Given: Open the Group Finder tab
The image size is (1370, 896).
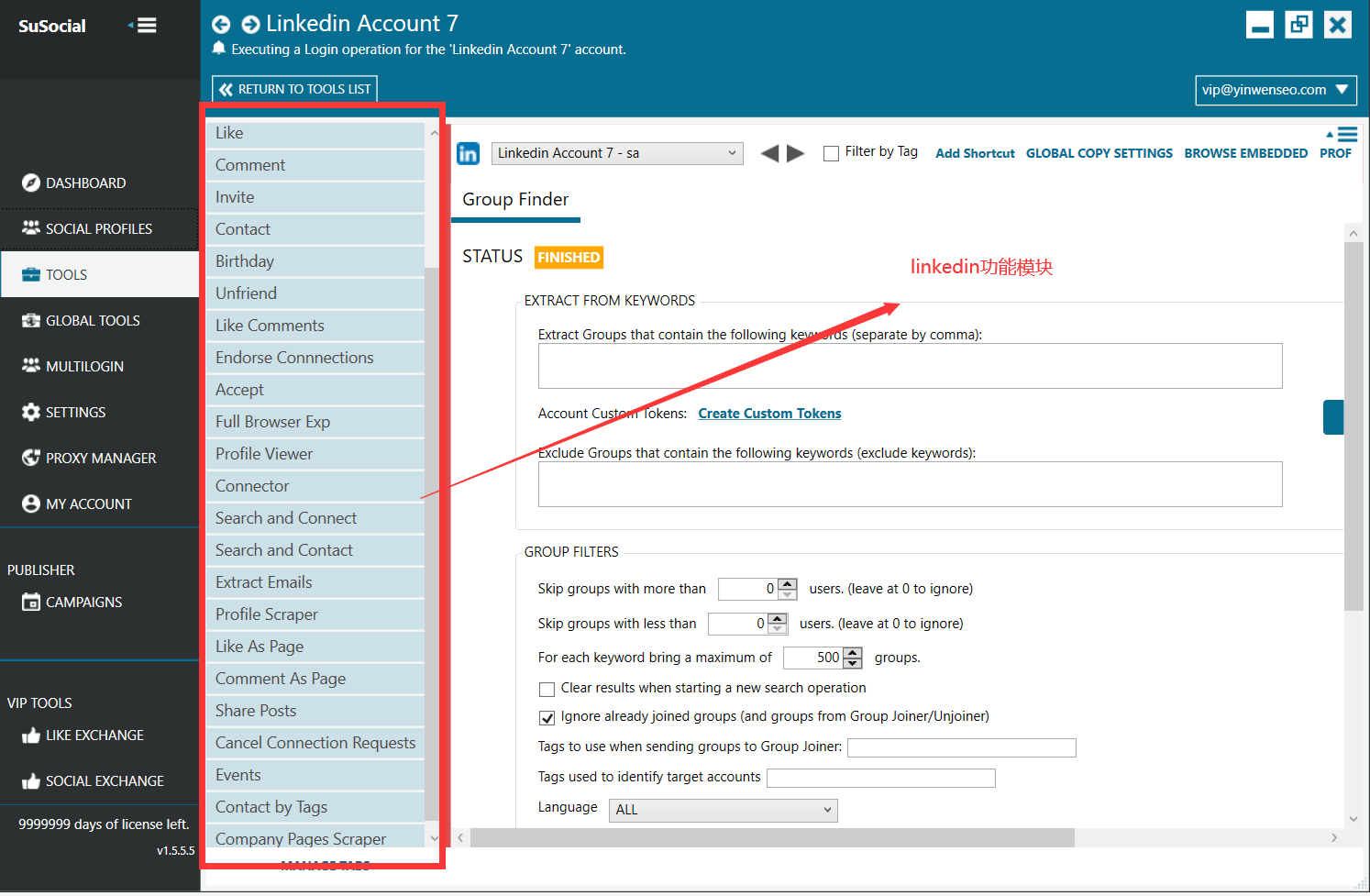Looking at the screenshot, I should click(x=515, y=200).
